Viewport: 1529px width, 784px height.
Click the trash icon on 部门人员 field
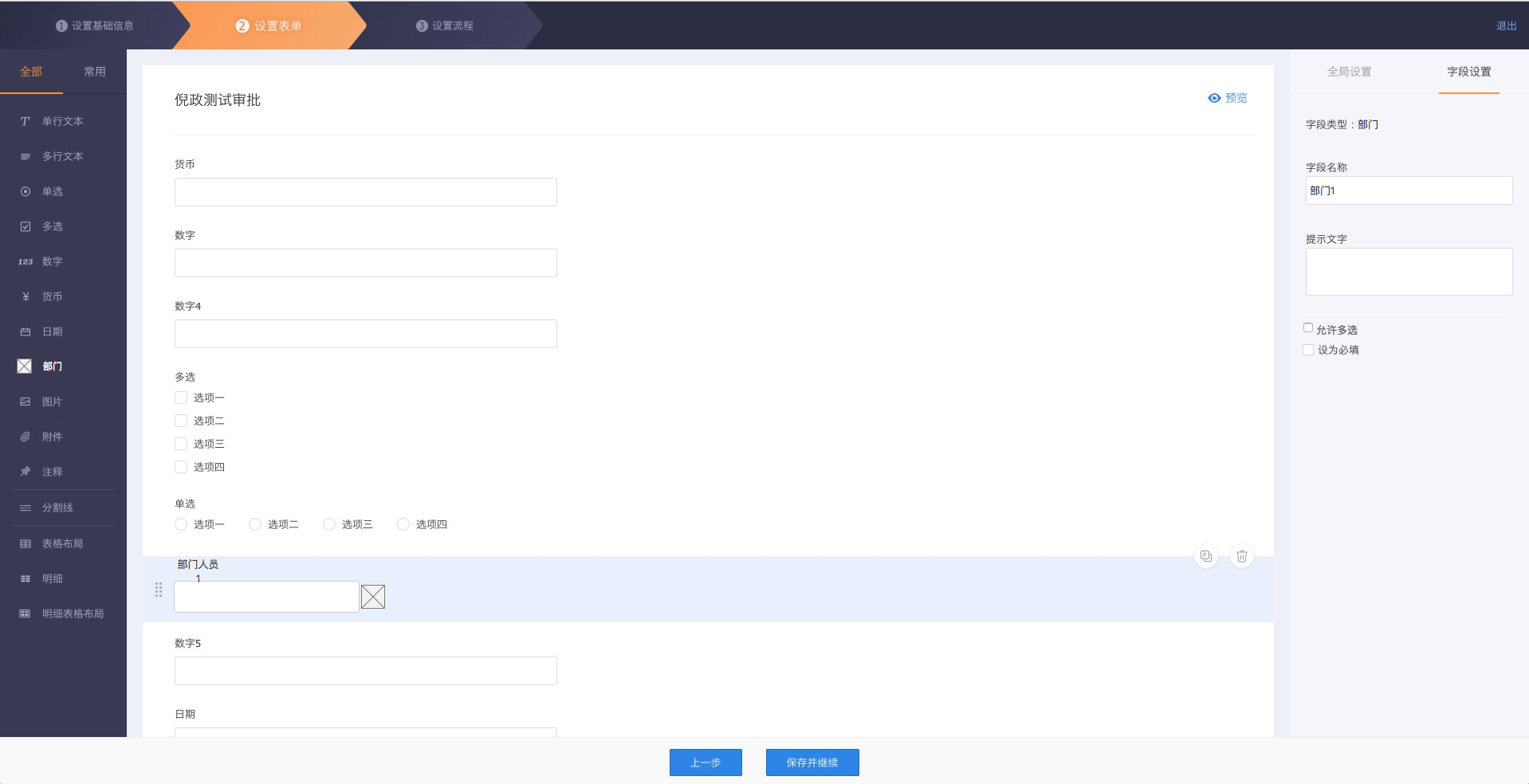tap(1242, 556)
